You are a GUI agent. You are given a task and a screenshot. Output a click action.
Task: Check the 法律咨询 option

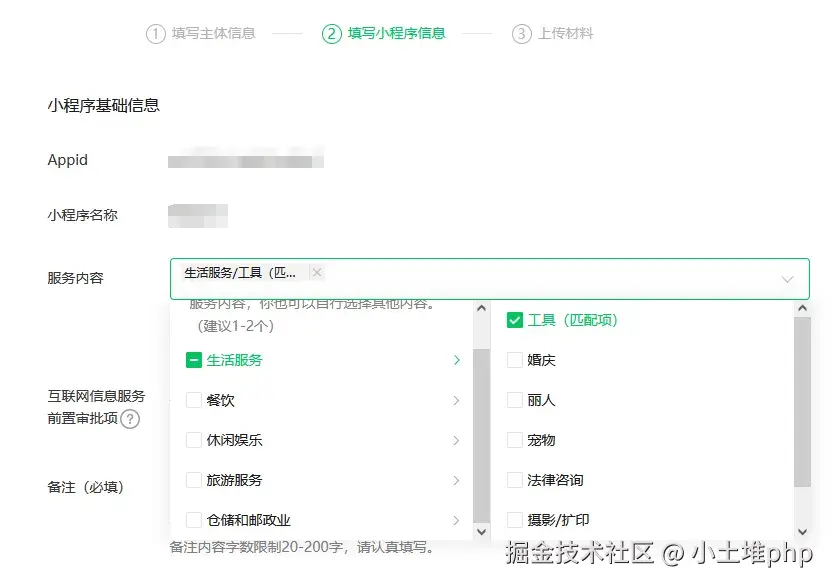tap(517, 480)
